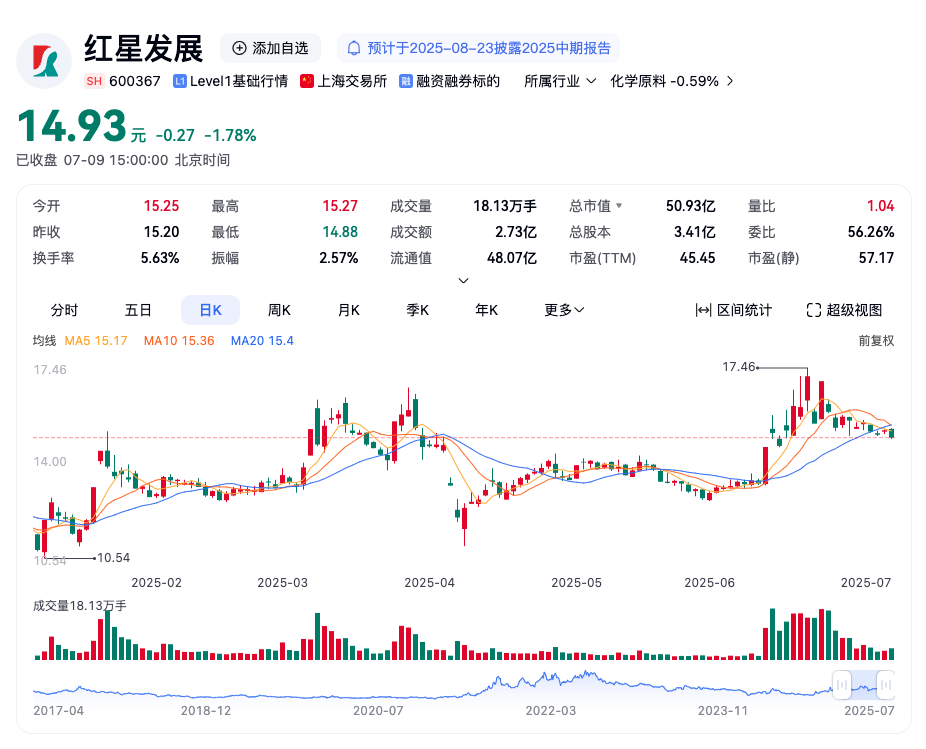Viewport: 926px width, 749px height.
Task: Click the 总市值 value 50.93亿
Action: pos(690,206)
